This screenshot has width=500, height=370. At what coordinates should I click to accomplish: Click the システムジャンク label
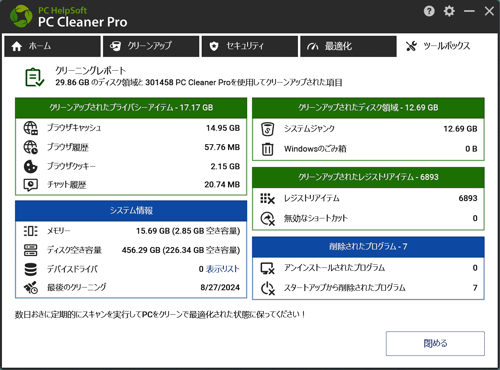tap(309, 129)
